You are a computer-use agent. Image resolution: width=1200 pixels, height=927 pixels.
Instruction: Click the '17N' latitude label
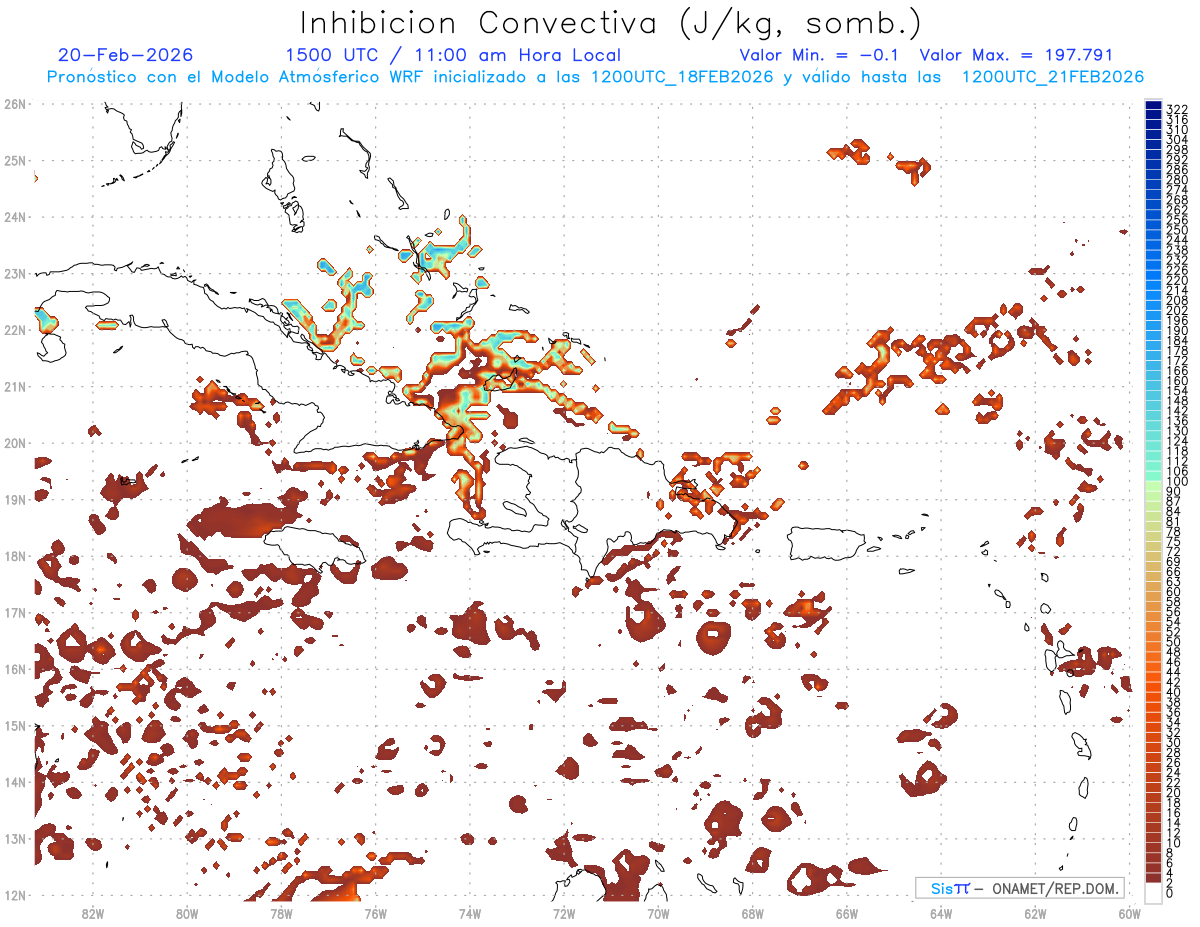click(x=15, y=612)
